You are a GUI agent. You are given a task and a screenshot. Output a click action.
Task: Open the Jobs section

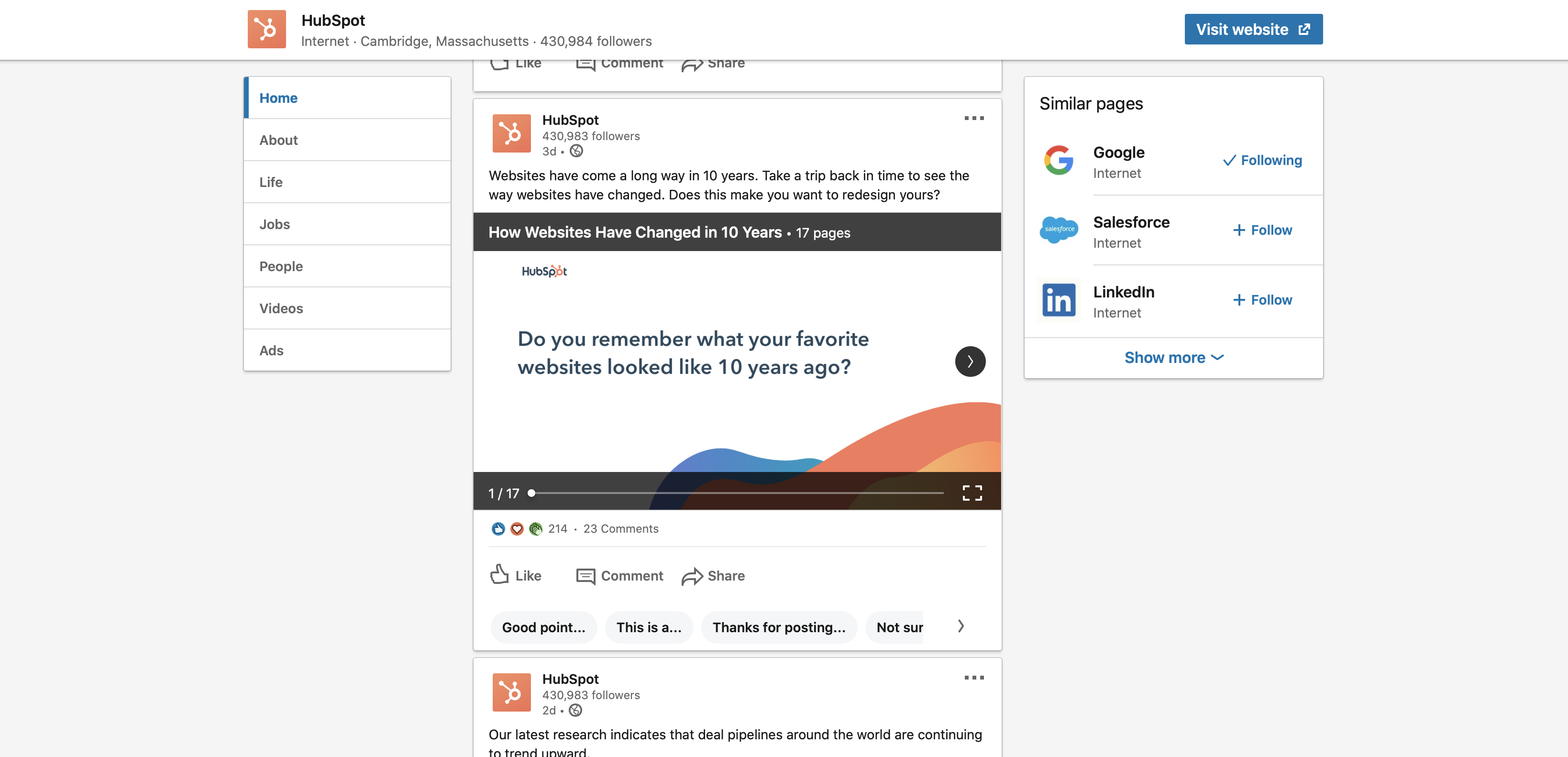point(347,224)
